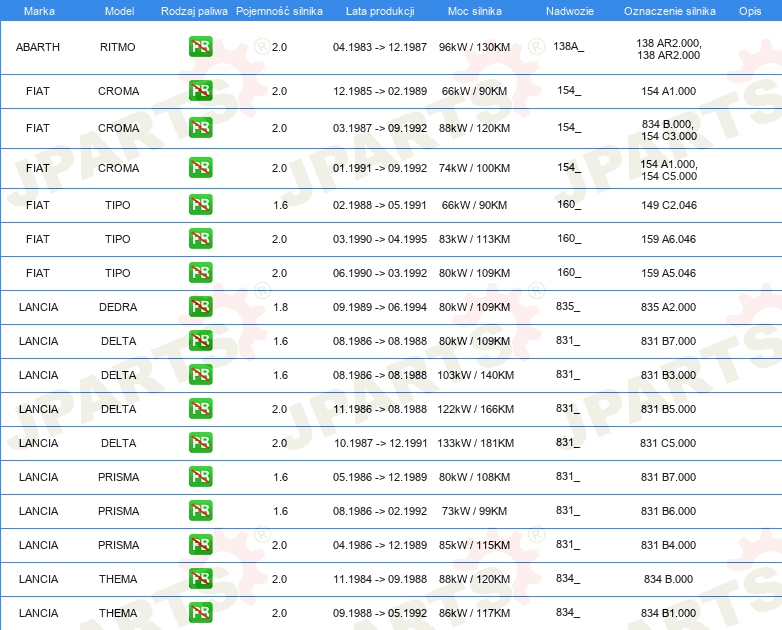Click the Oznaczenie silnika column header
This screenshot has width=782, height=630.
[670, 11]
